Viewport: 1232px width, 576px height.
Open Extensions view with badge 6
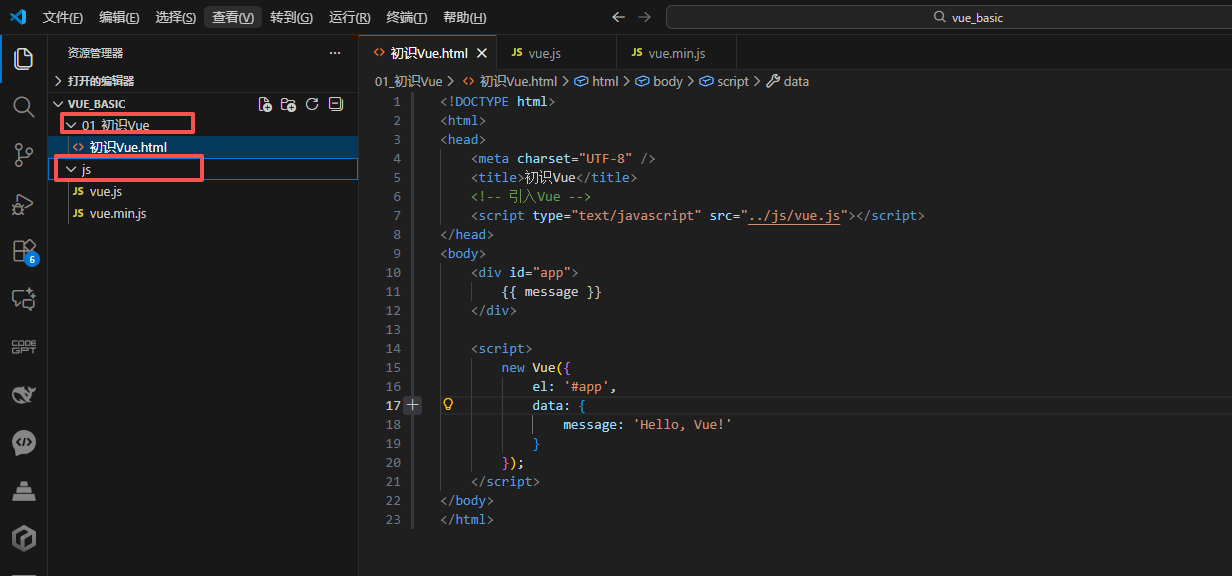click(x=24, y=251)
